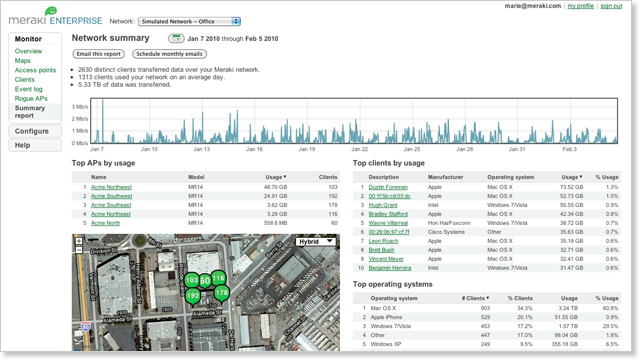Click the Email this report button
The width and height of the screenshot is (640, 360).
click(x=98, y=54)
